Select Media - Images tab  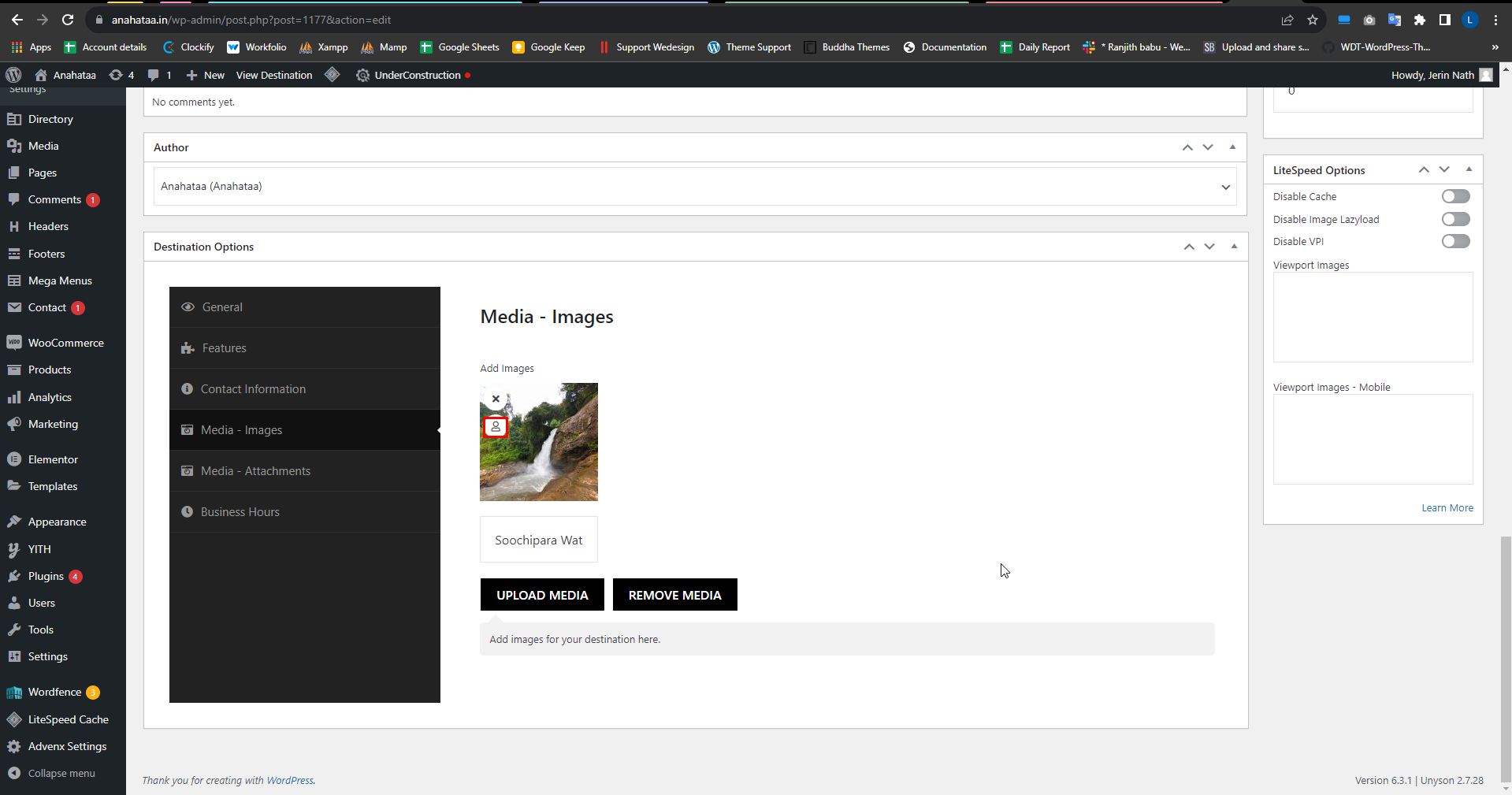(305, 430)
